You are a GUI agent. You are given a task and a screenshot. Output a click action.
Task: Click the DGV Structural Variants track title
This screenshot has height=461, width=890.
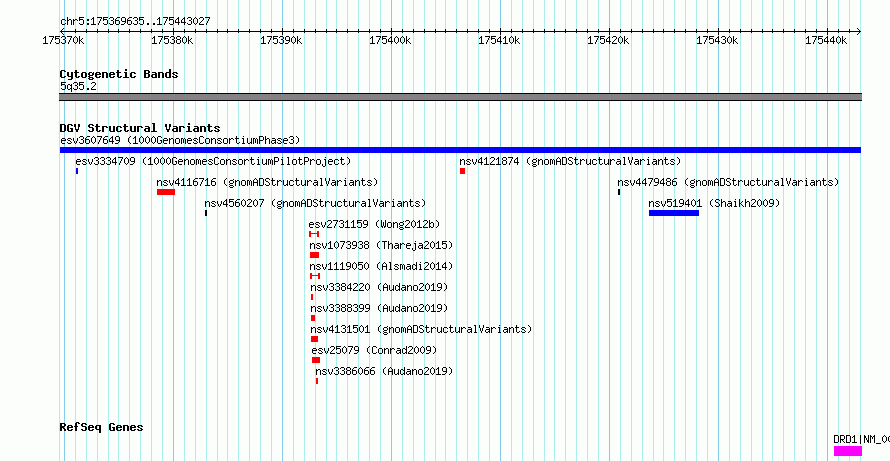[140, 128]
